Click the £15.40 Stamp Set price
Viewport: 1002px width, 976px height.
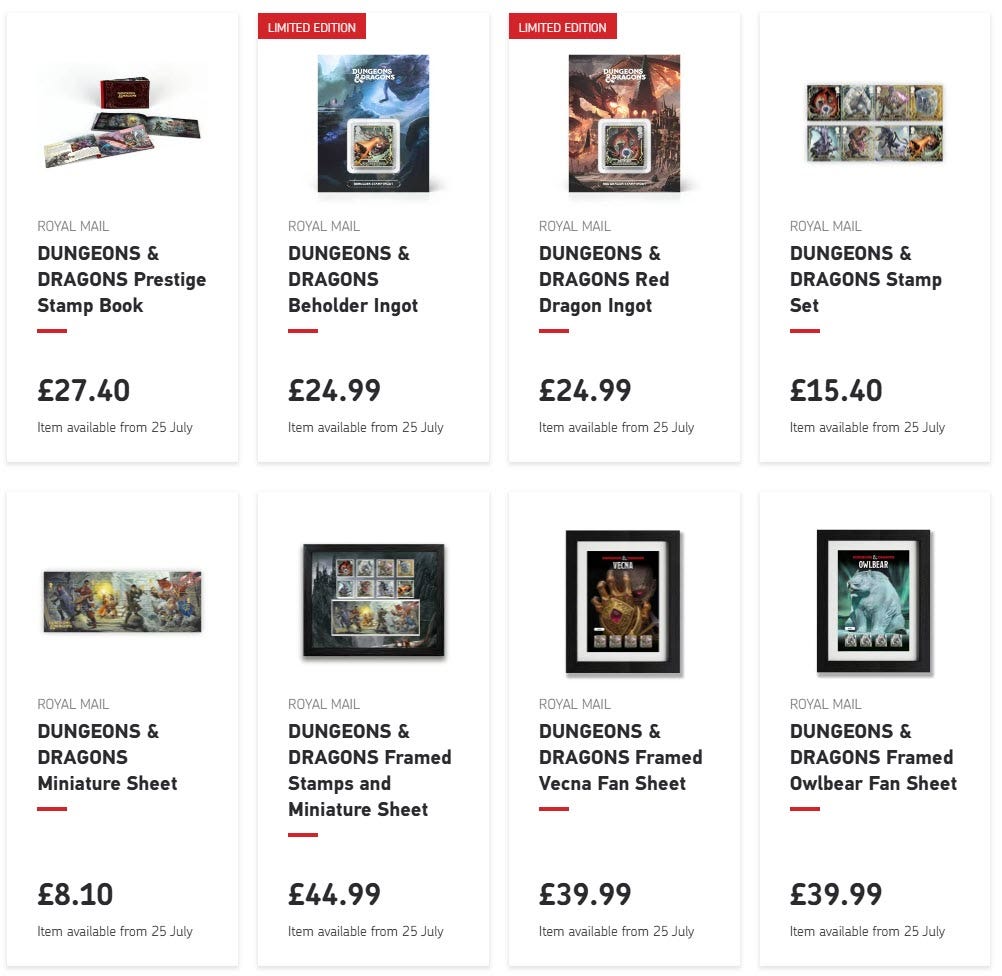click(836, 390)
